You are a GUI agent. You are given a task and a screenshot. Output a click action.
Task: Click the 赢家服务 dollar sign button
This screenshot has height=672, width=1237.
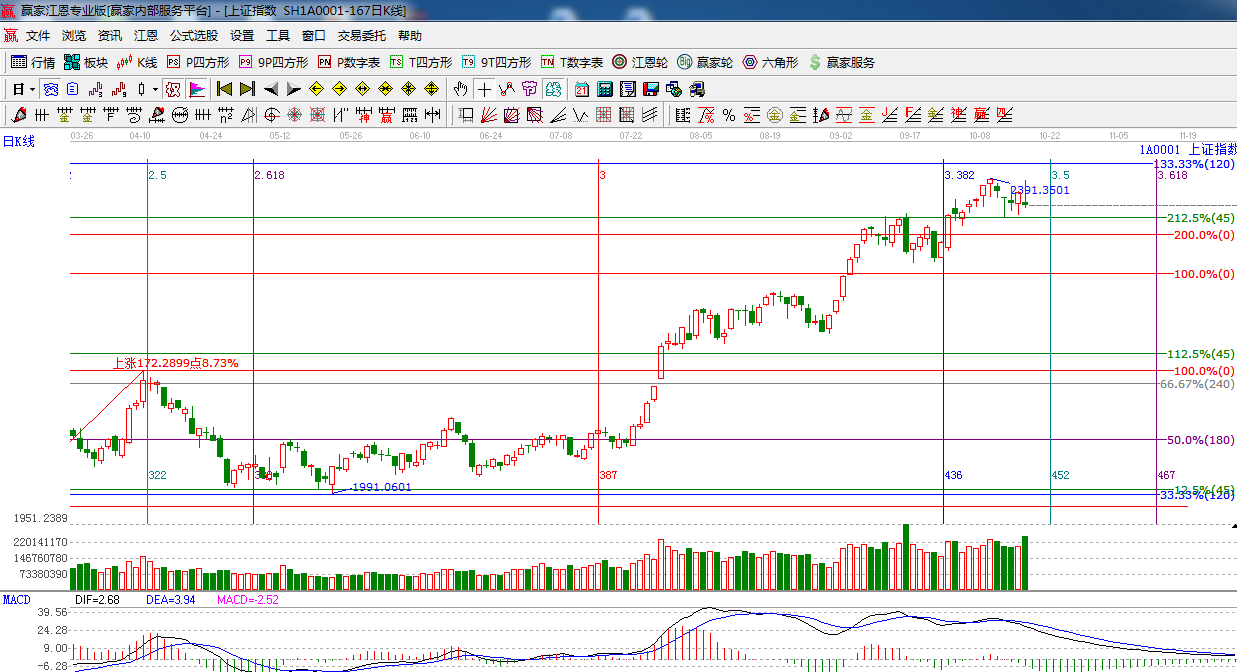click(x=841, y=62)
